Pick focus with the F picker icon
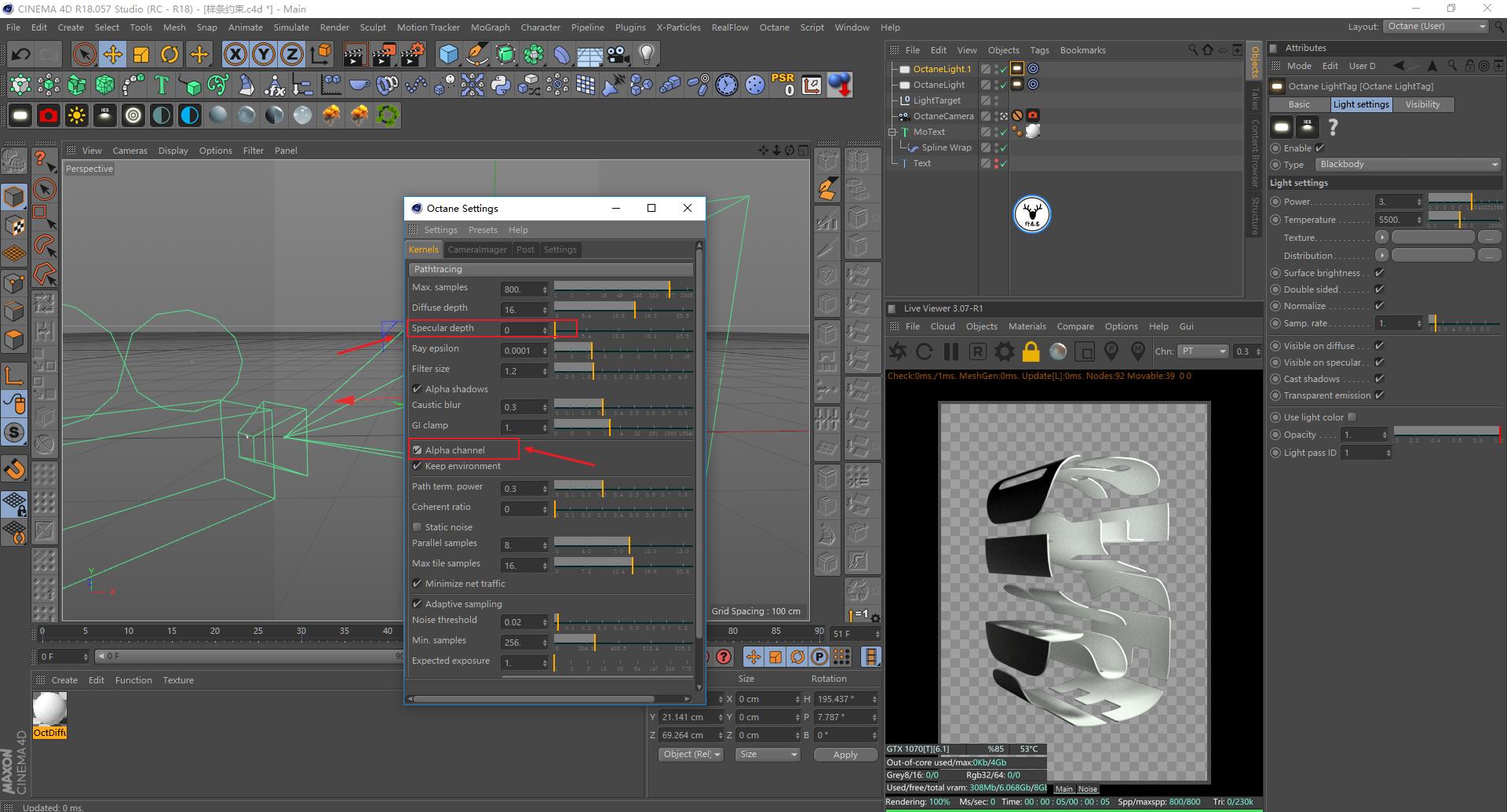Screen dimensions: 1507x812 [x=1111, y=351]
